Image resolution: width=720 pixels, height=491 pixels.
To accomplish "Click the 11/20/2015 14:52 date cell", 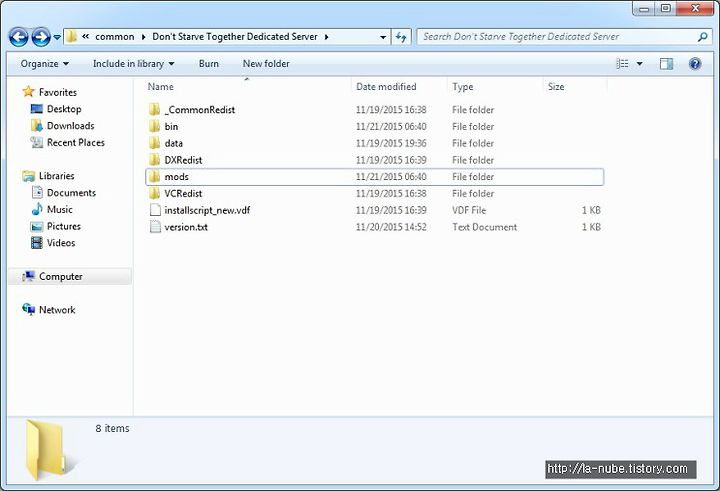I will click(391, 227).
